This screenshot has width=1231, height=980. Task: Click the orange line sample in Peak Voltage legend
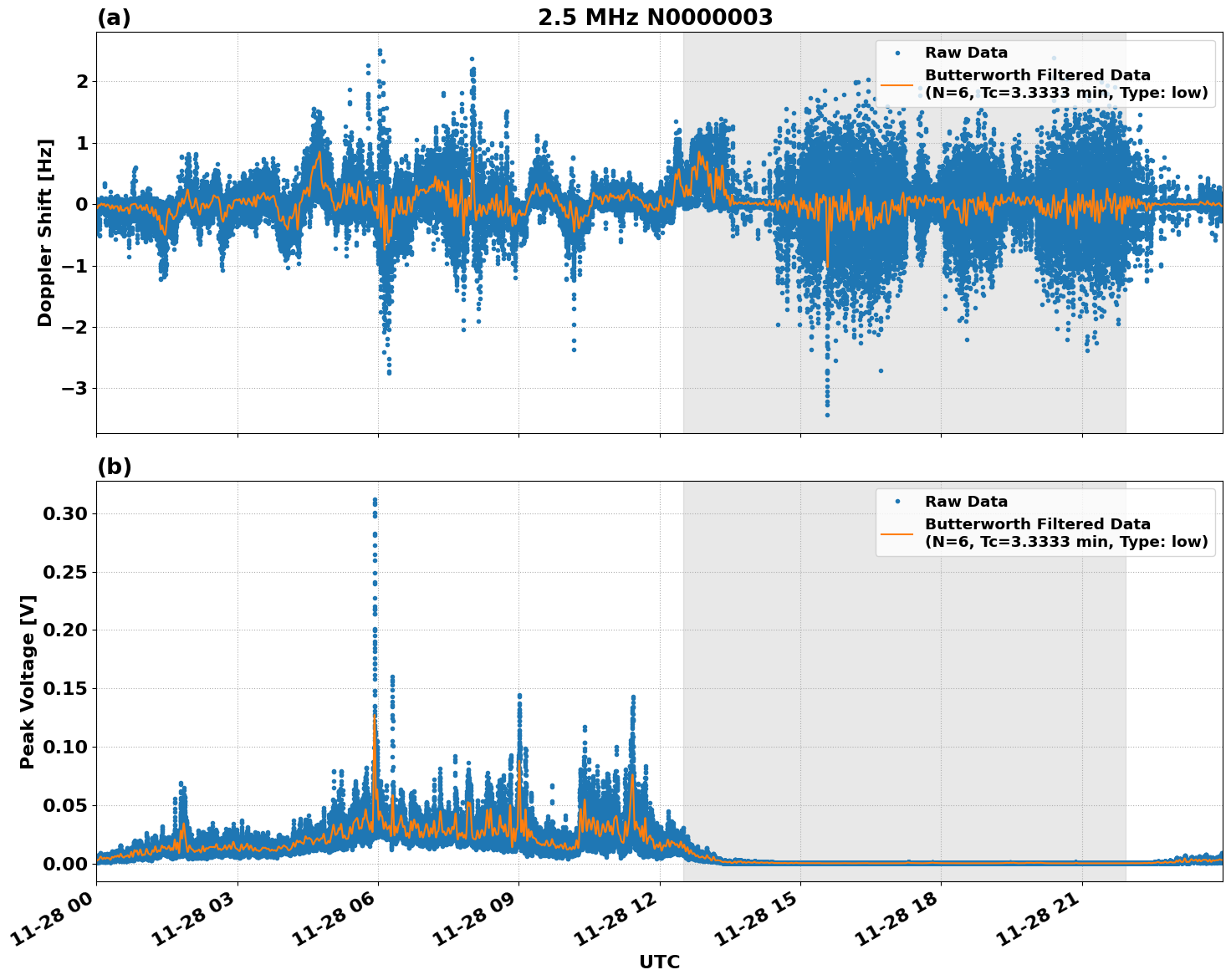pyautogui.click(x=897, y=533)
